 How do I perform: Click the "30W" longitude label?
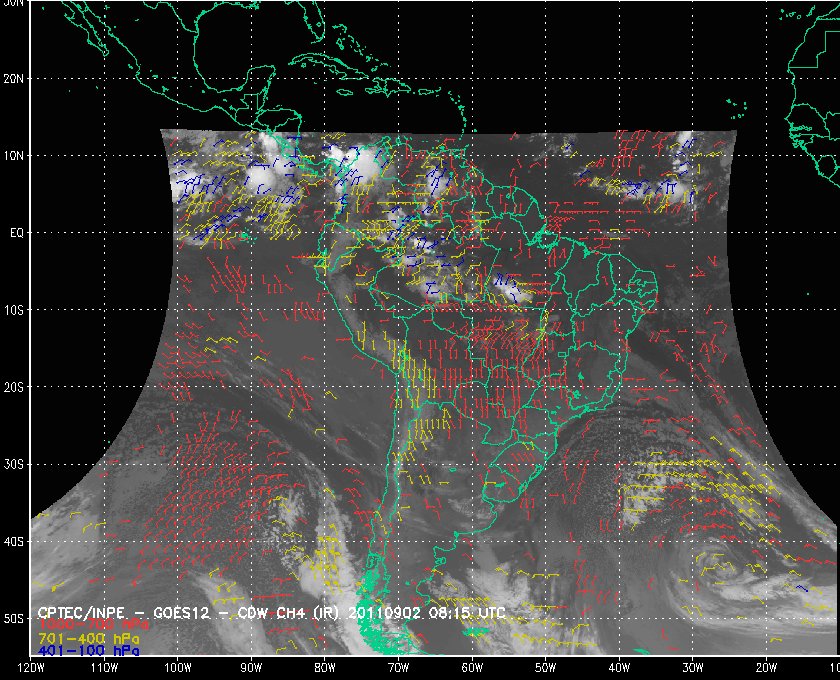(x=692, y=668)
